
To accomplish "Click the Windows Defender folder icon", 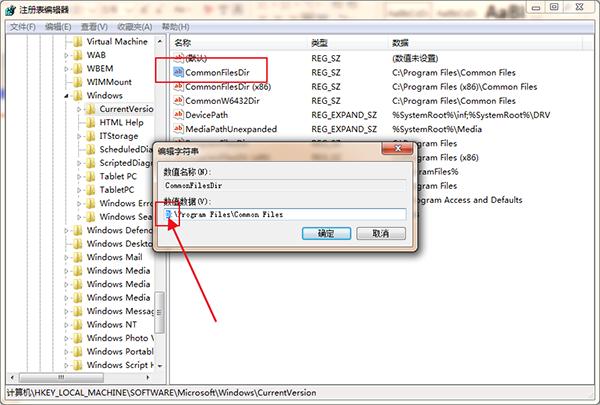I will point(78,230).
